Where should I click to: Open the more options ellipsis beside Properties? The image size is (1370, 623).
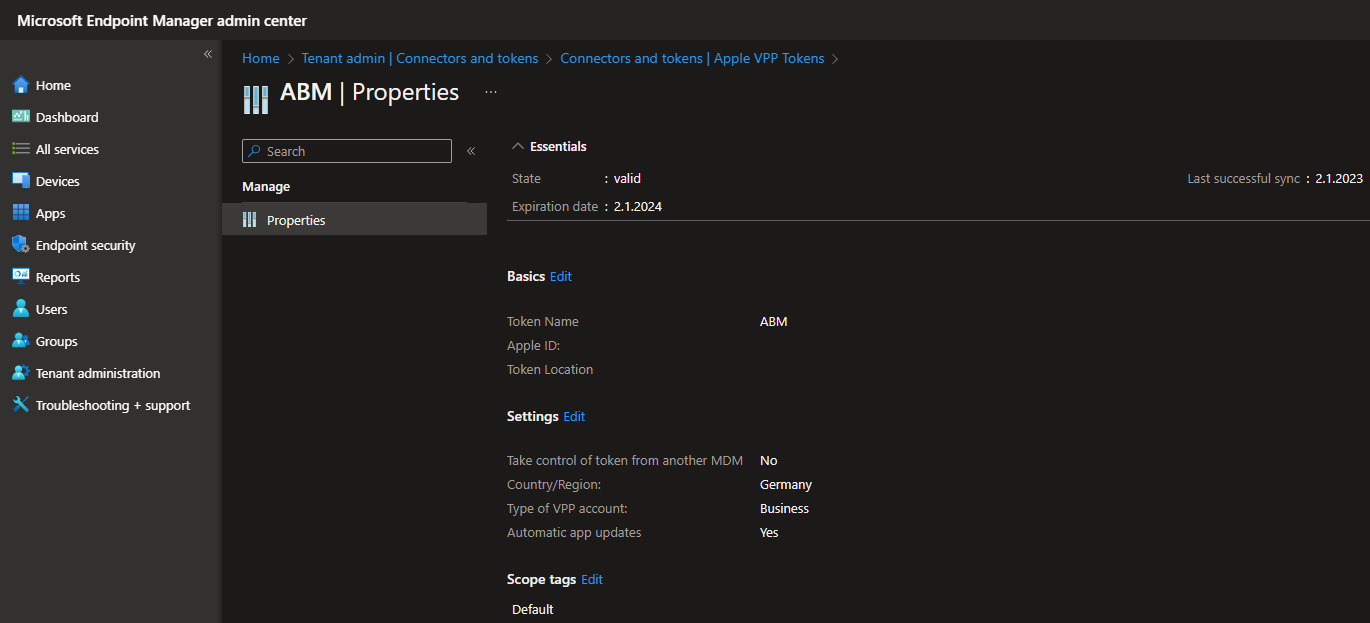click(x=491, y=92)
